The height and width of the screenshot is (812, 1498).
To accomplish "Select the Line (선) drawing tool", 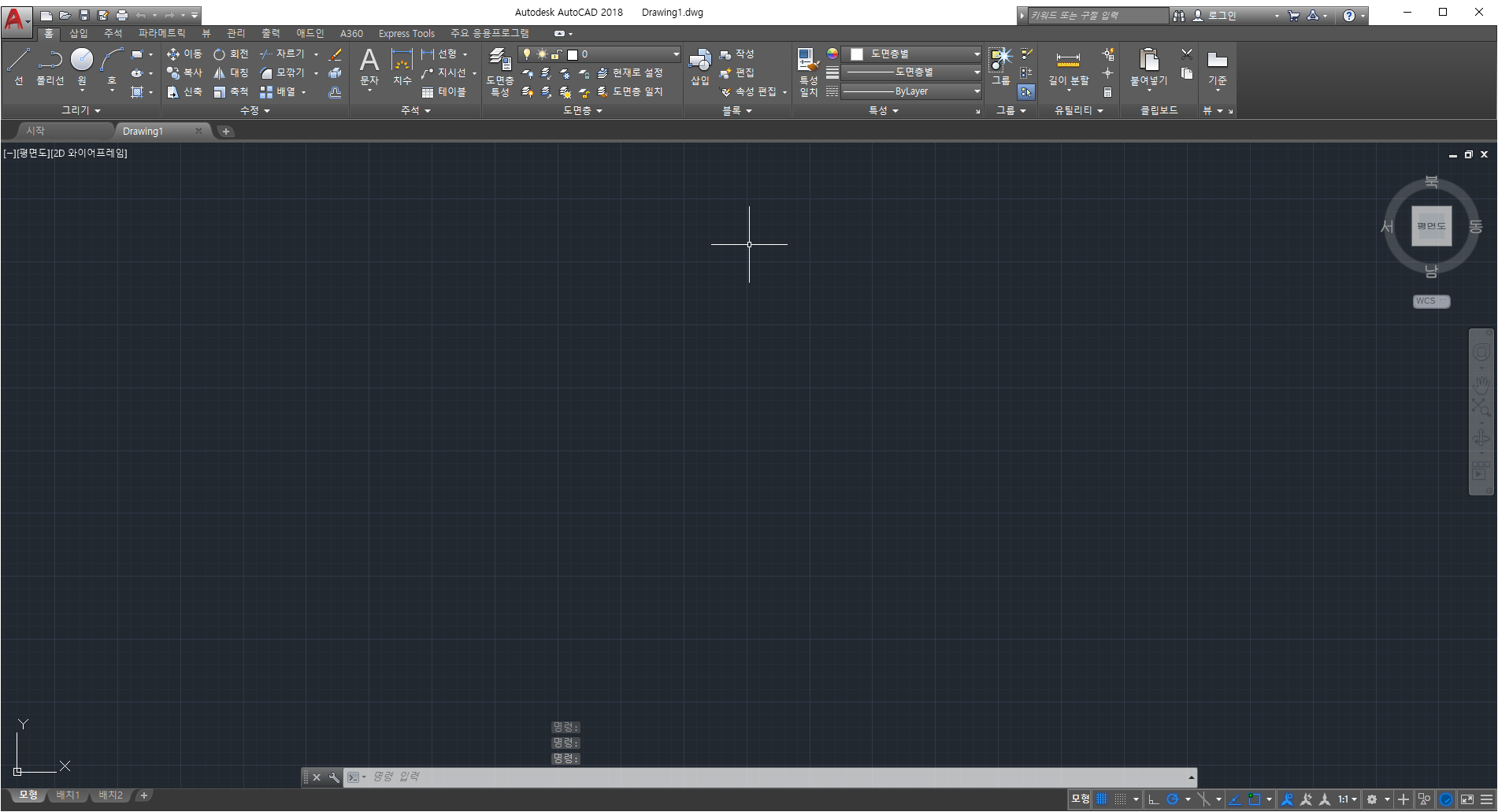I will pos(19,66).
